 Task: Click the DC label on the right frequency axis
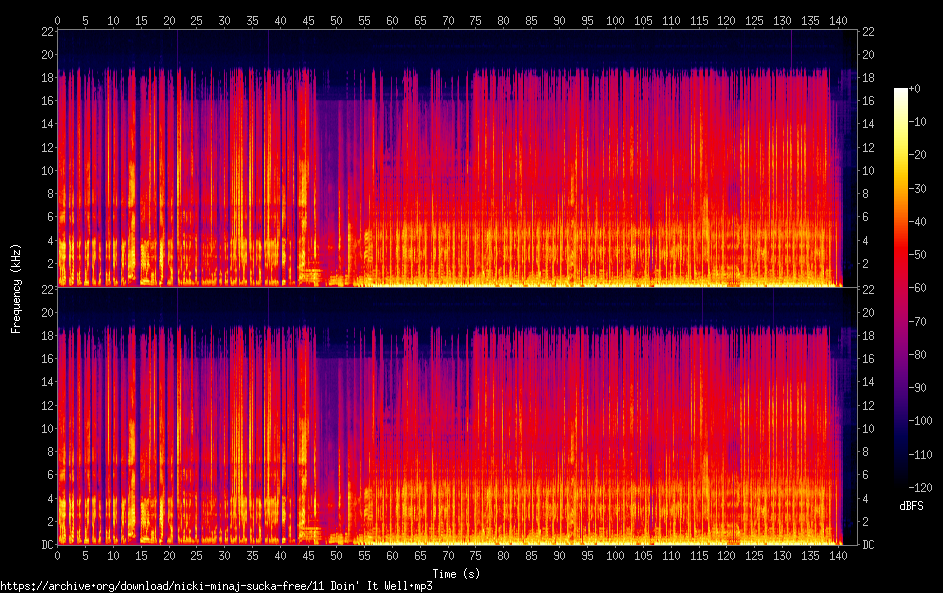[x=869, y=545]
